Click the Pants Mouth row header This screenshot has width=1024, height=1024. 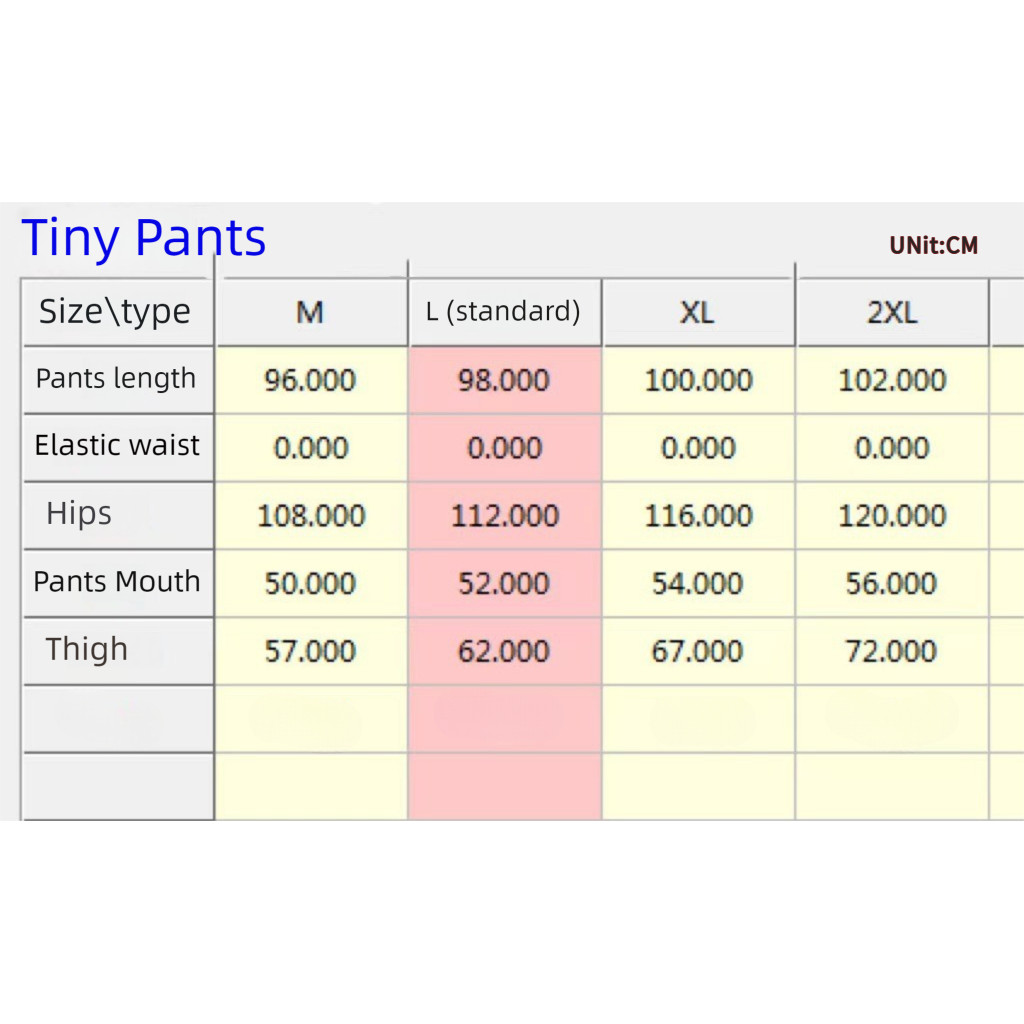pos(117,582)
